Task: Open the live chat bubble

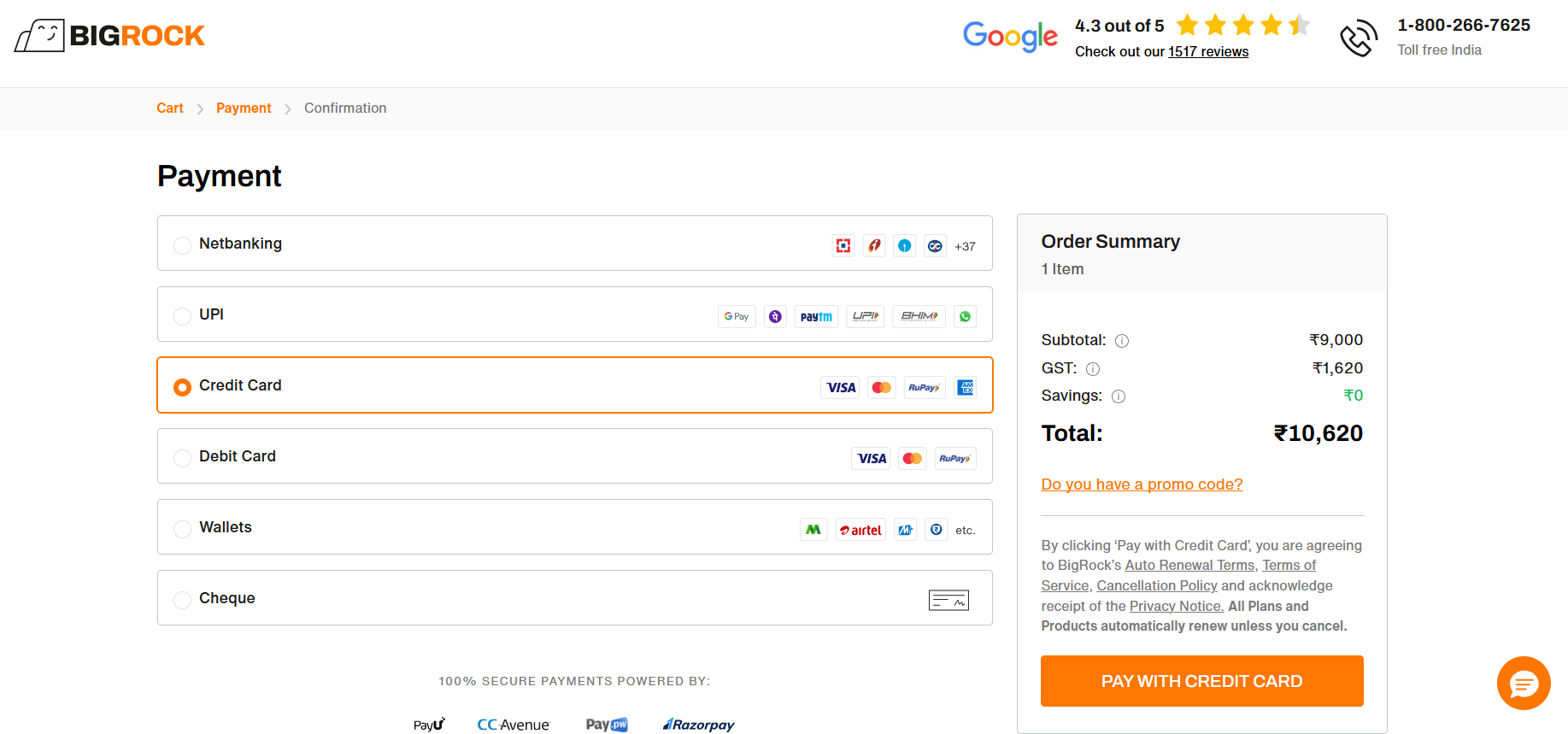Action: tap(1524, 683)
